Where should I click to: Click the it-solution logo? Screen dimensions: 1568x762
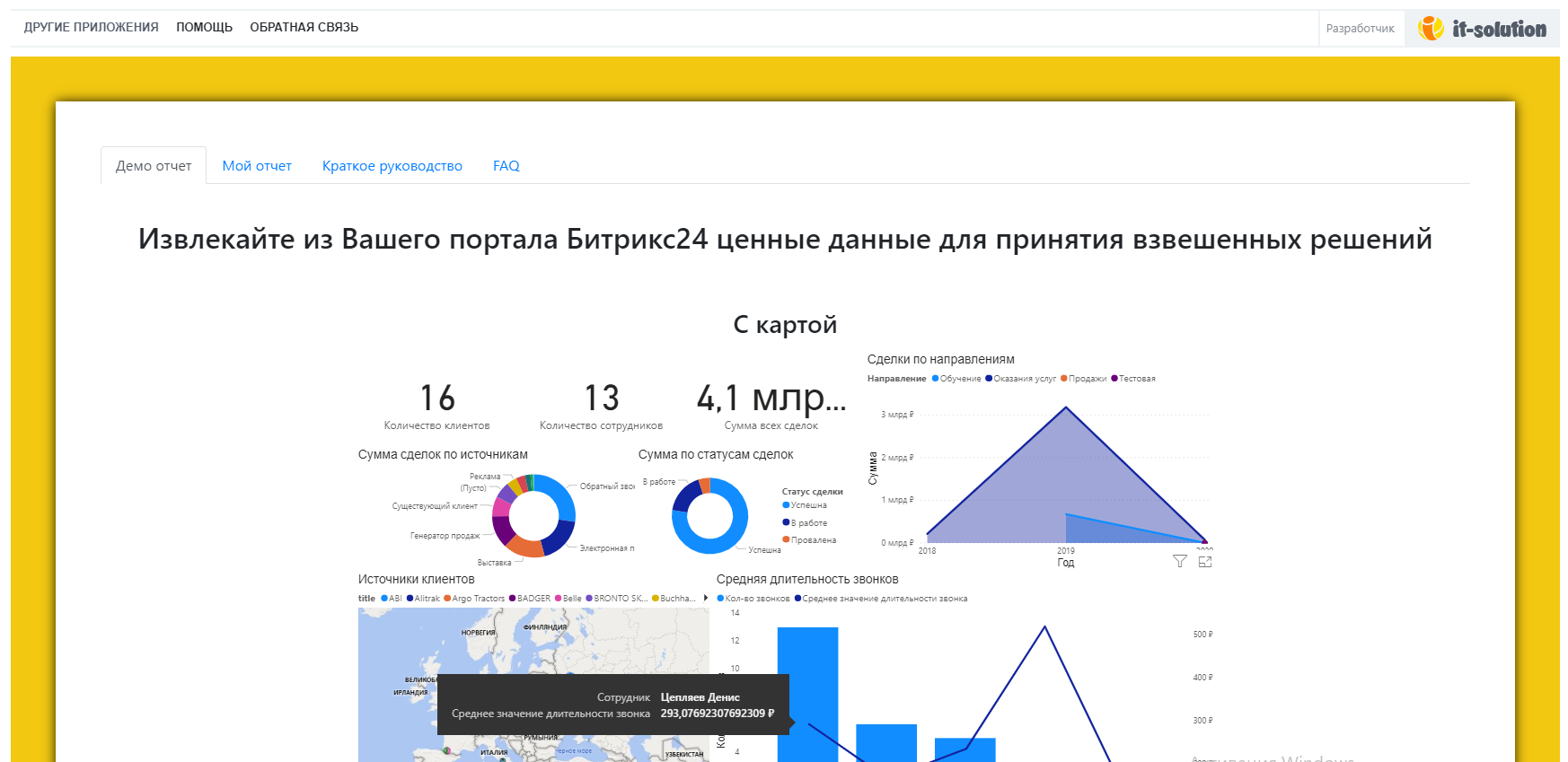point(1483,29)
